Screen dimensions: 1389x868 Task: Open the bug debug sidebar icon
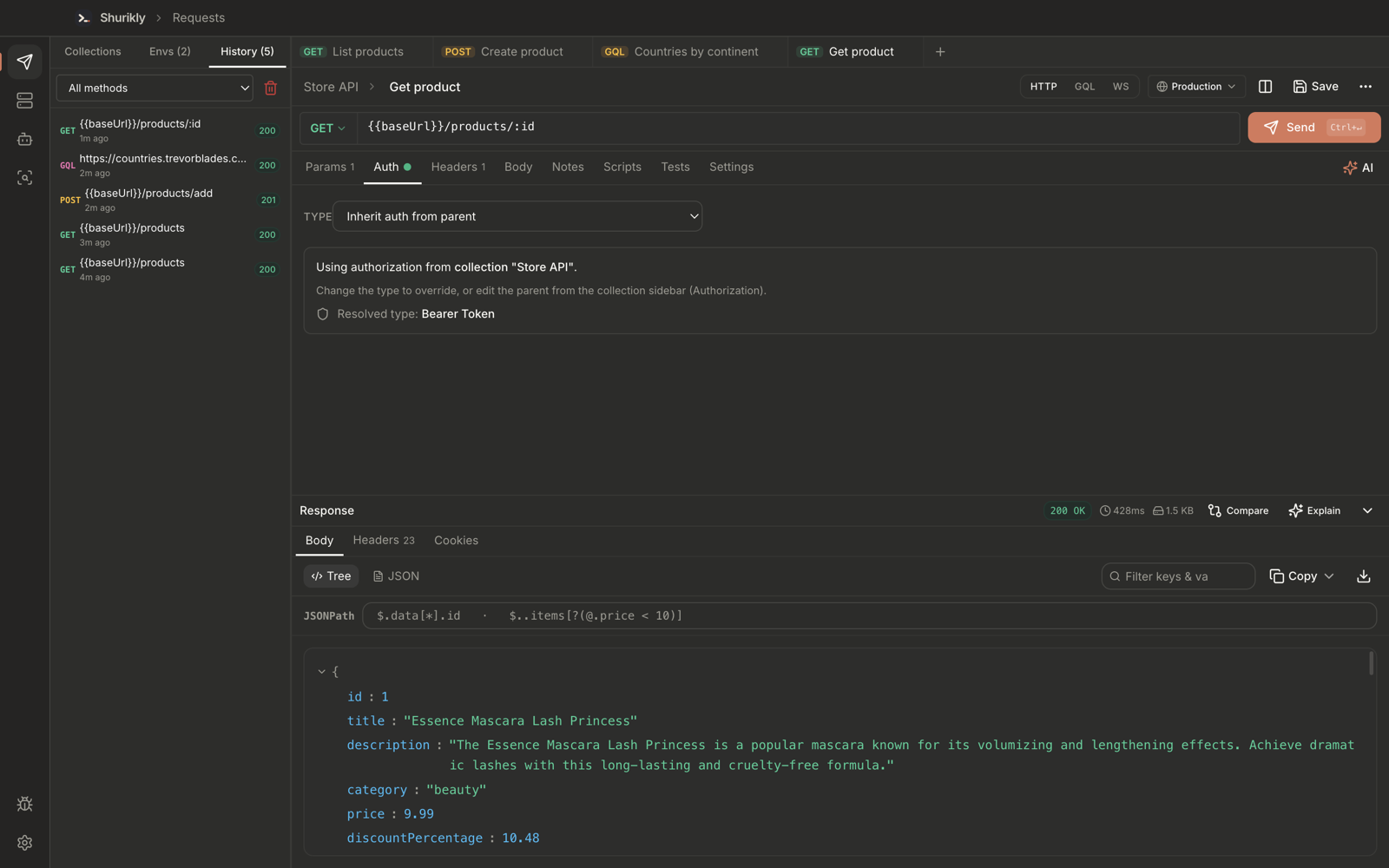24,804
